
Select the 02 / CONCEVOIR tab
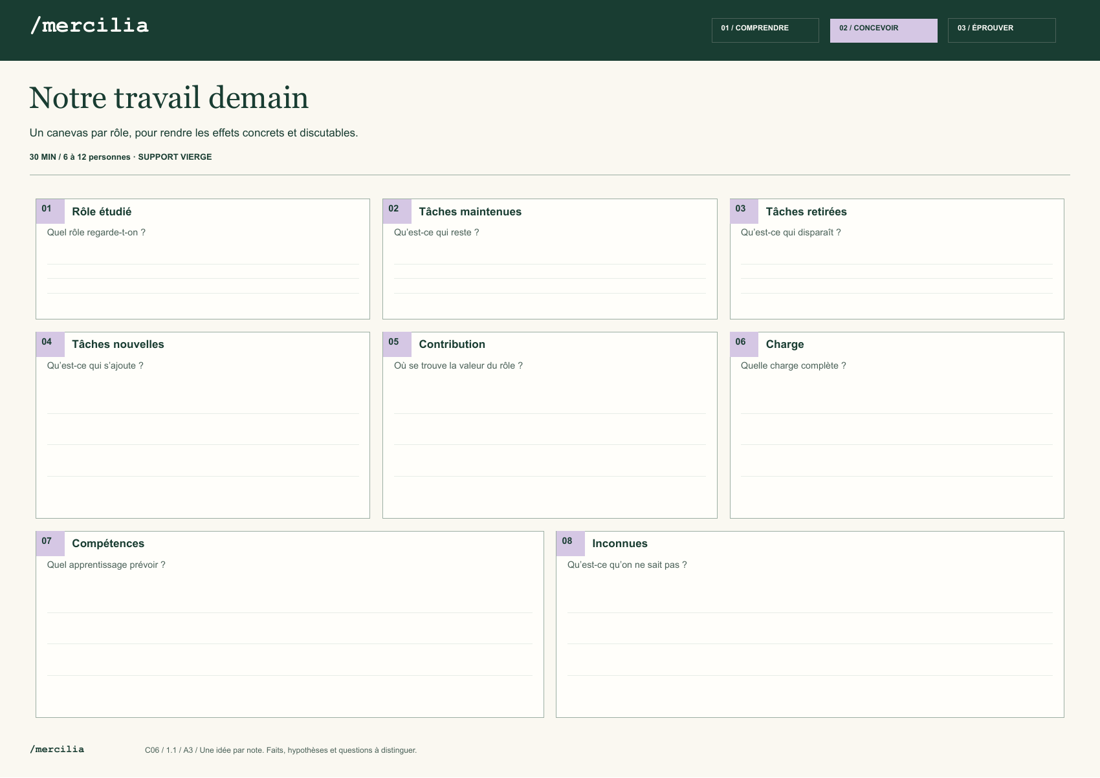[883, 30]
